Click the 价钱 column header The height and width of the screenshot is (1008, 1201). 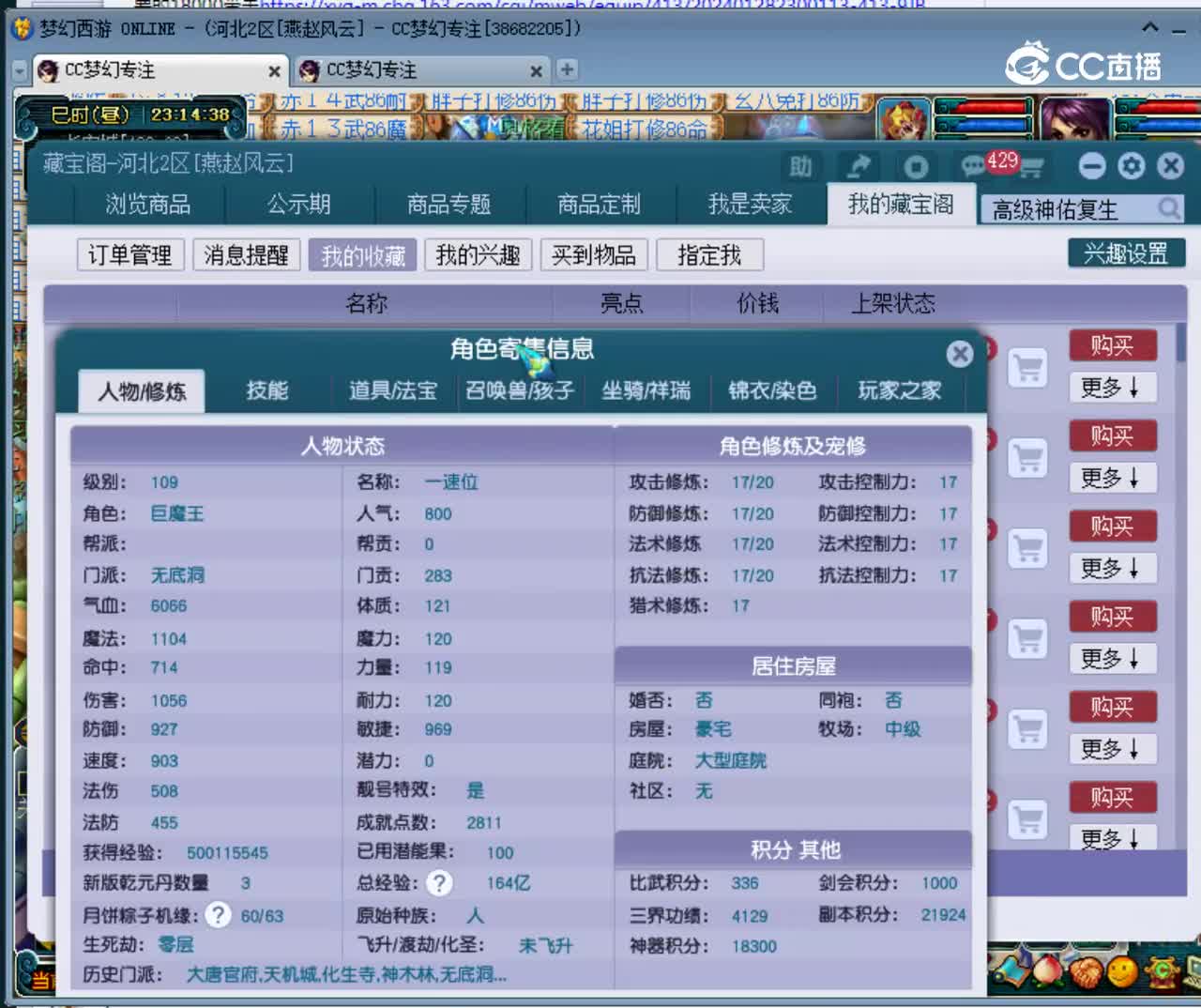[x=757, y=303]
